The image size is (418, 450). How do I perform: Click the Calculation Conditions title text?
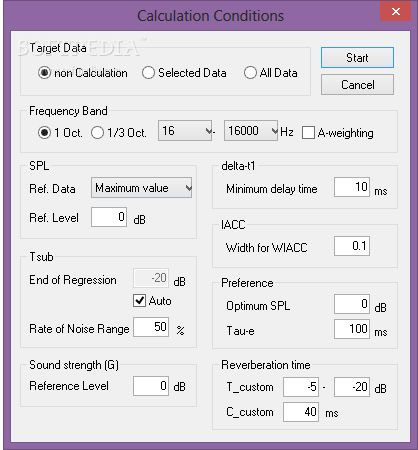[210, 16]
